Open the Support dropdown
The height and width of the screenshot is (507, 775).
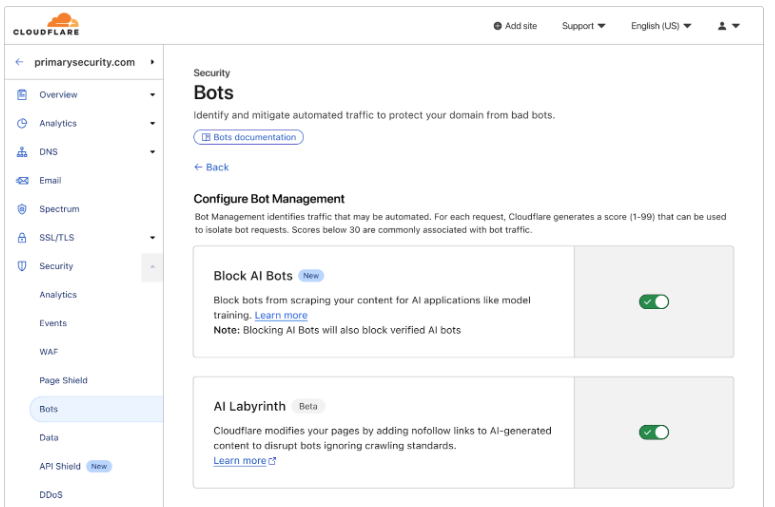583,26
